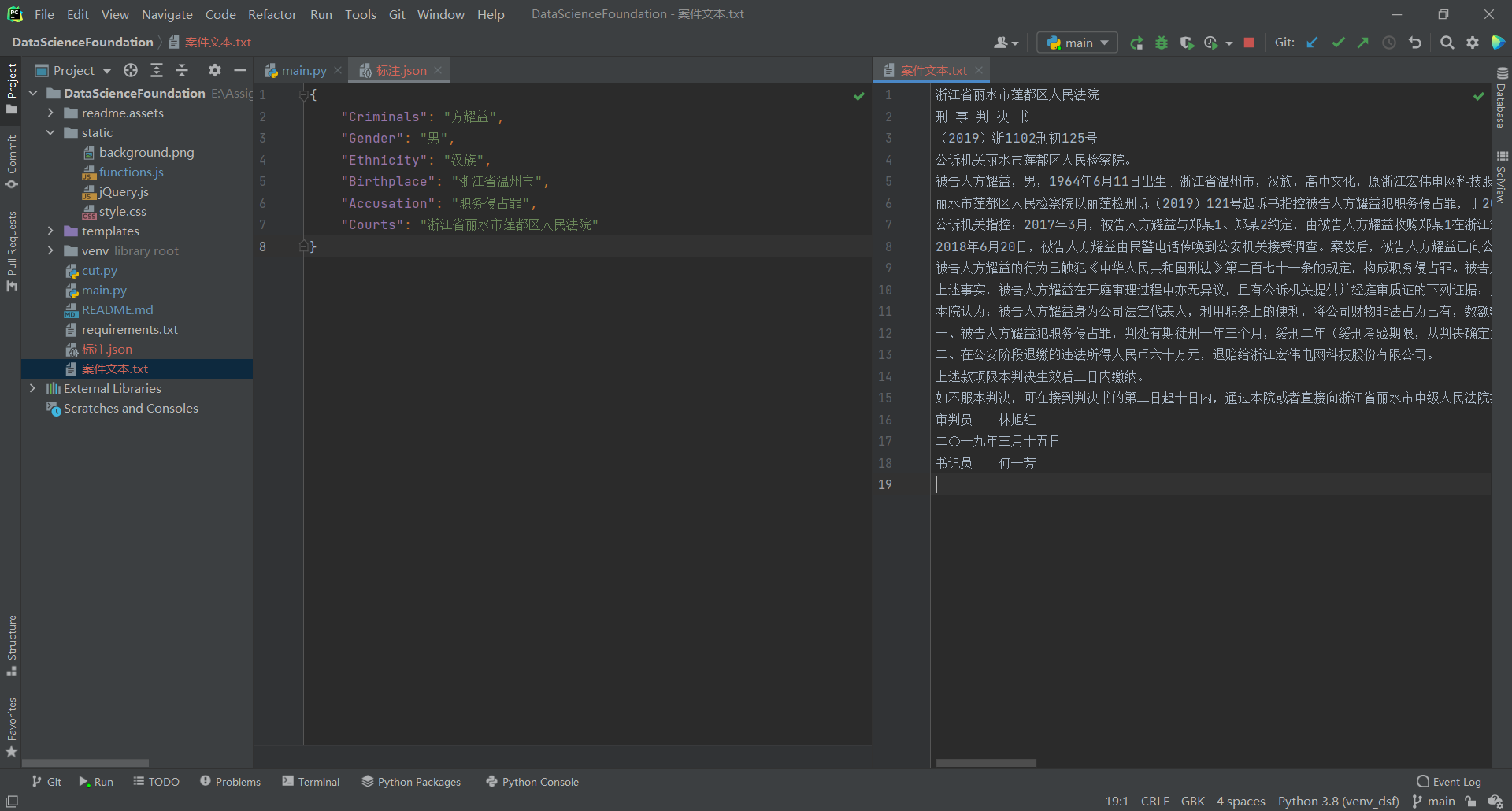
Task: Stop the running process
Action: 1248,43
